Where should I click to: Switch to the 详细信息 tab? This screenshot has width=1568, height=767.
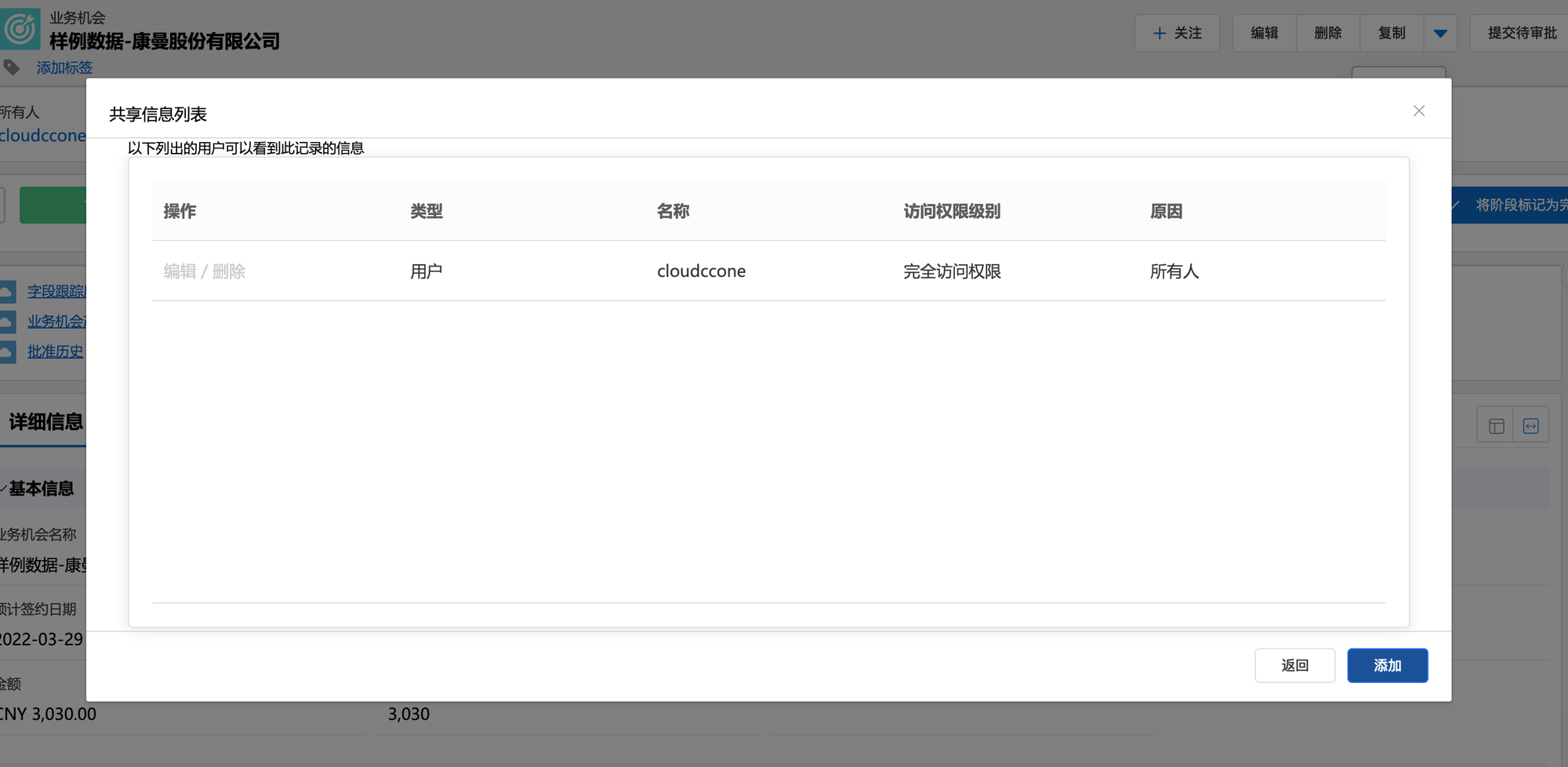(45, 422)
